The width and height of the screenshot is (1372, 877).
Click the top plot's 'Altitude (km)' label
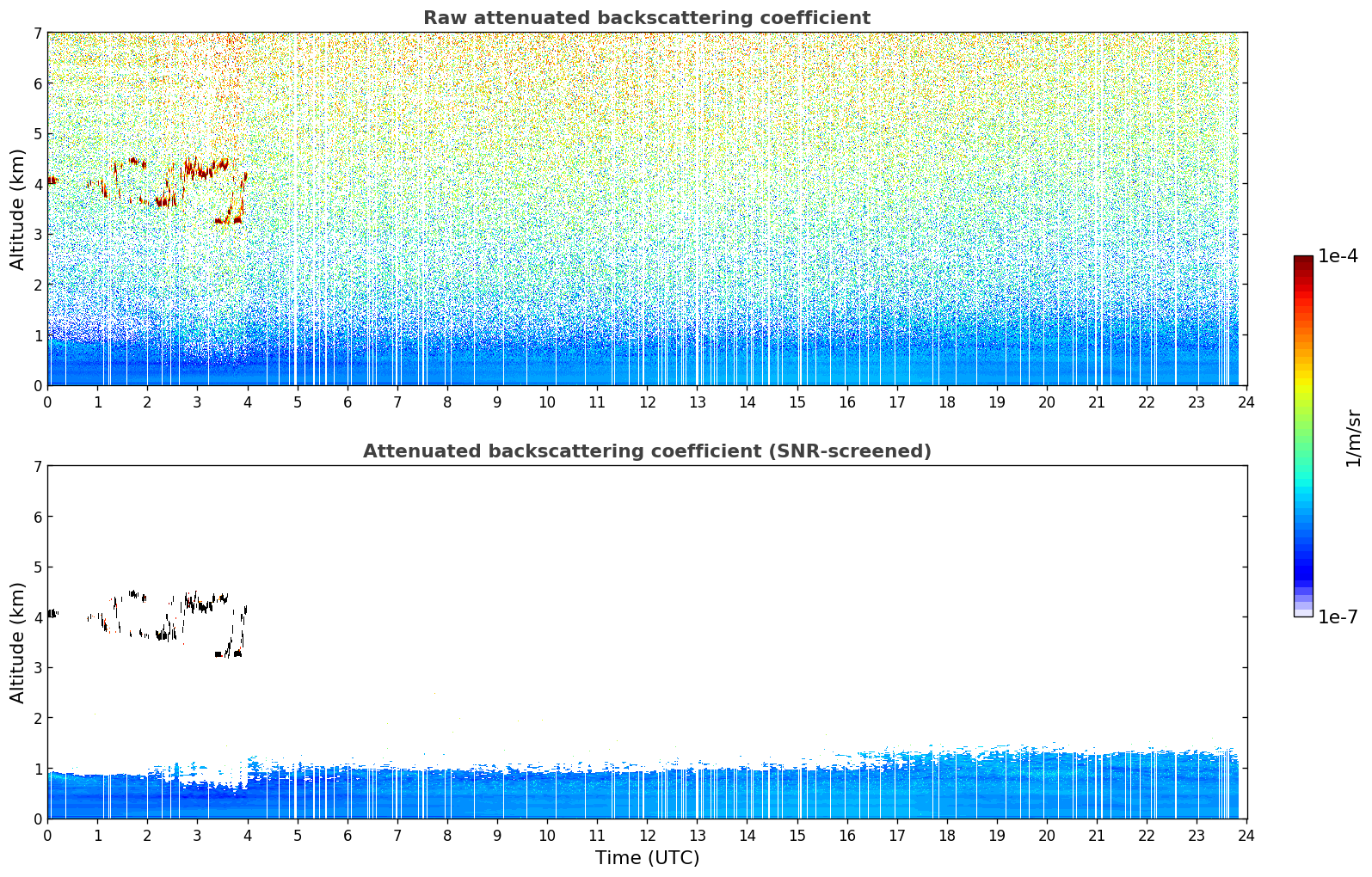[18, 209]
